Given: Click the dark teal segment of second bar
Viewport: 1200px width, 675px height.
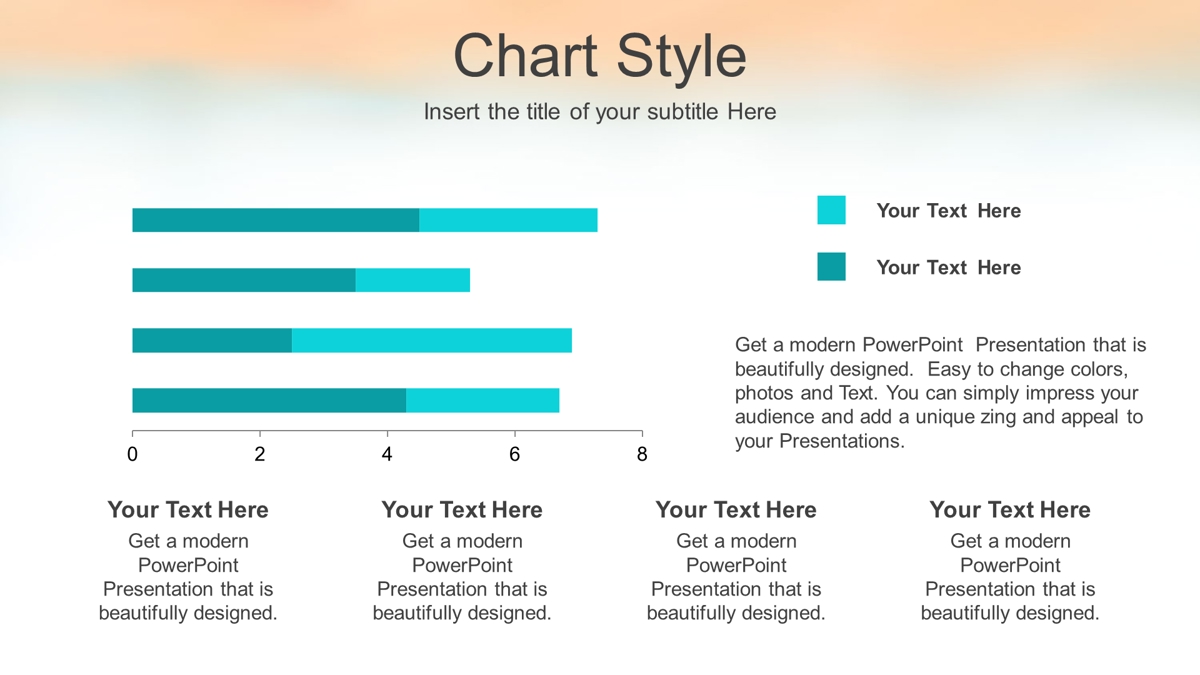Looking at the screenshot, I should (244, 280).
